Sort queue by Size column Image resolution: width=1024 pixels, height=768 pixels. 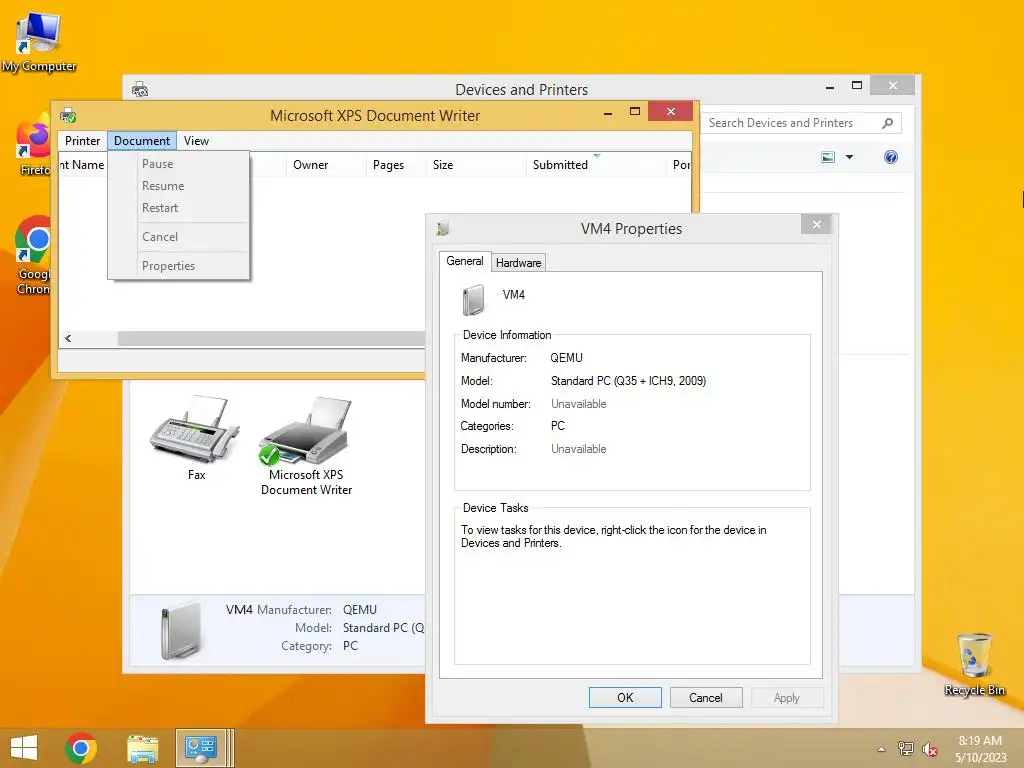[476, 165]
